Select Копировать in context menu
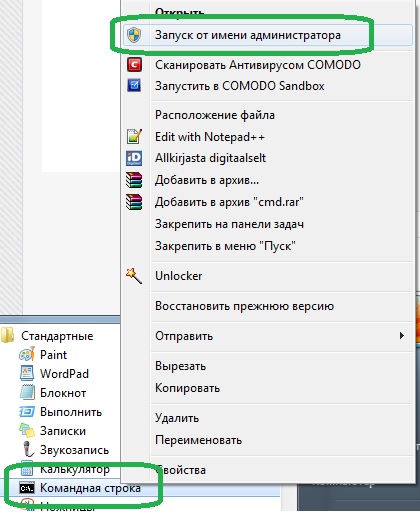 tap(188, 388)
